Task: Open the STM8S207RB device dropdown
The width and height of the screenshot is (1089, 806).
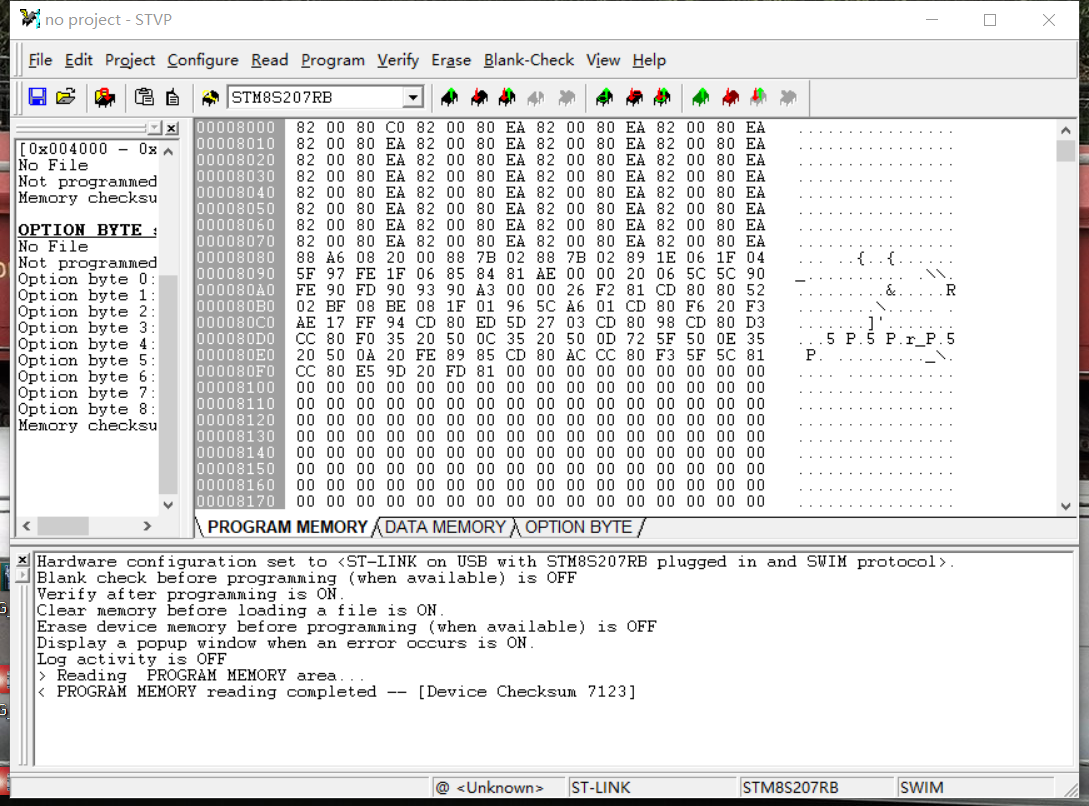Action: [412, 97]
